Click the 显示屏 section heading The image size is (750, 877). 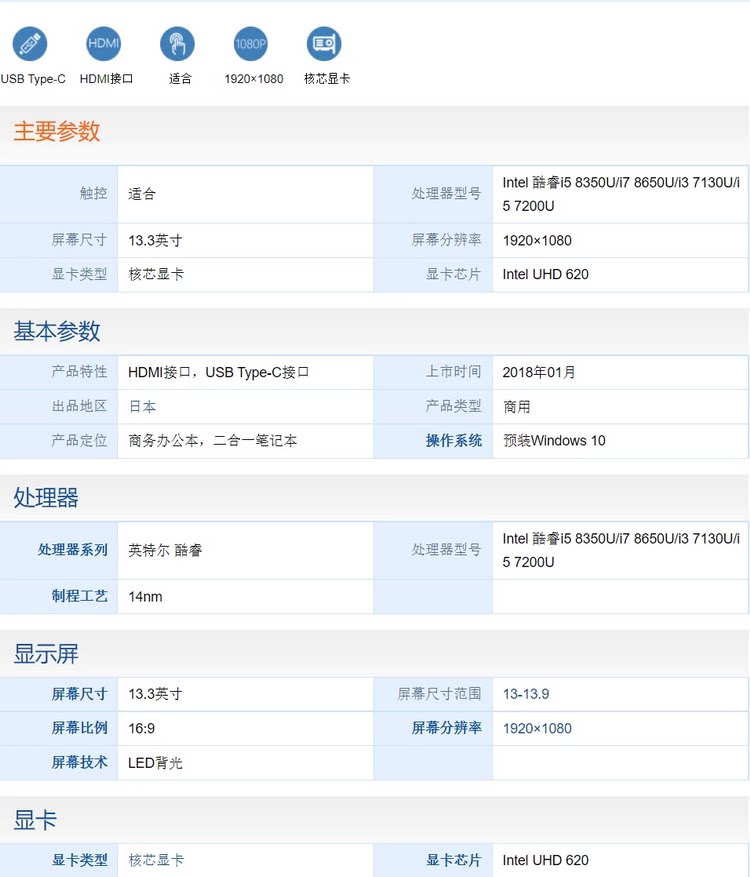point(46,653)
